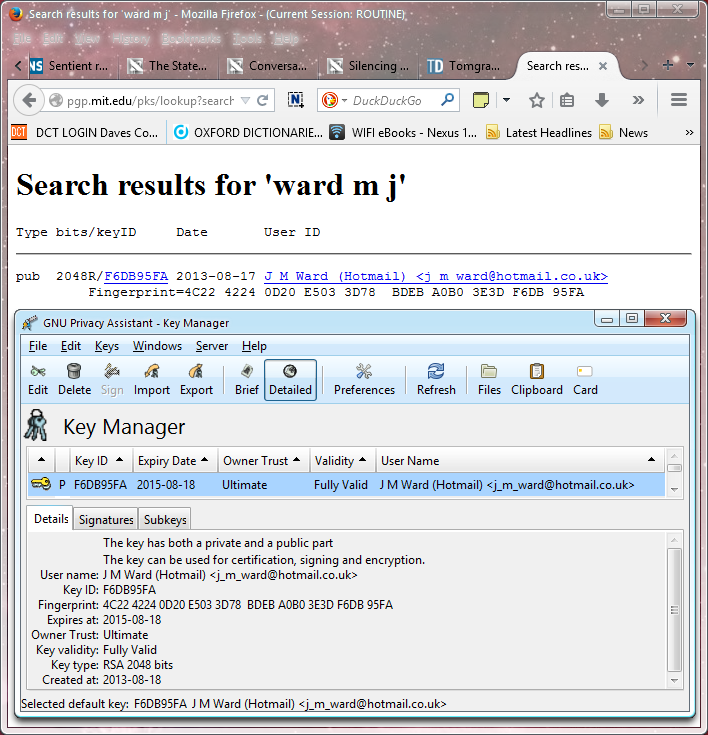Open the Firefox downloads arrow
The image size is (708, 735).
pyautogui.click(x=602, y=100)
